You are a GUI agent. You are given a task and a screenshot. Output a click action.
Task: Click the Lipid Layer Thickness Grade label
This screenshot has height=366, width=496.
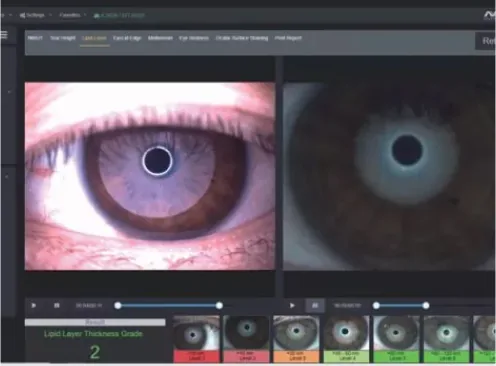click(x=93, y=334)
